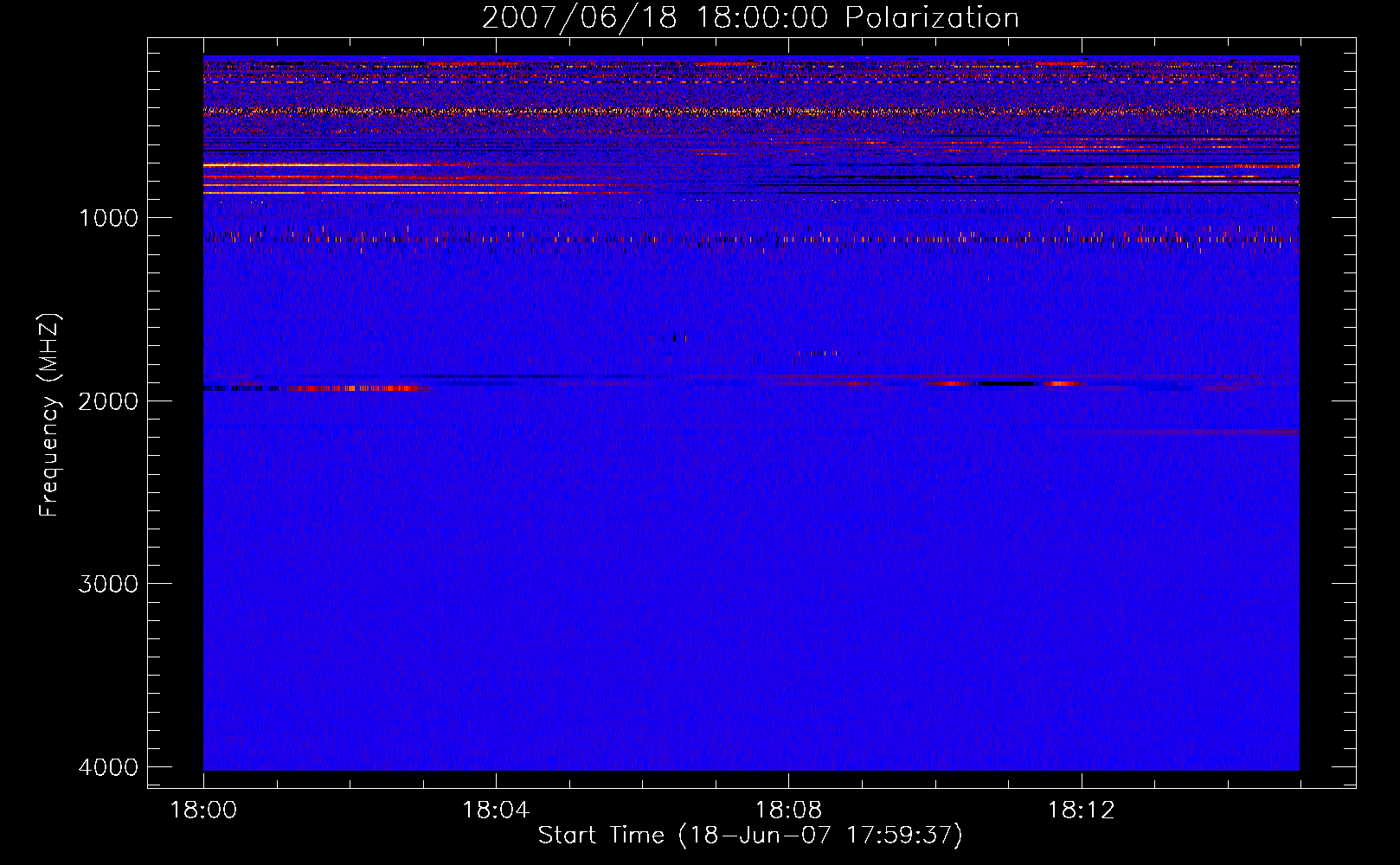1400x865 pixels.
Task: Click the "18:04" time tick label
Action: (x=496, y=811)
